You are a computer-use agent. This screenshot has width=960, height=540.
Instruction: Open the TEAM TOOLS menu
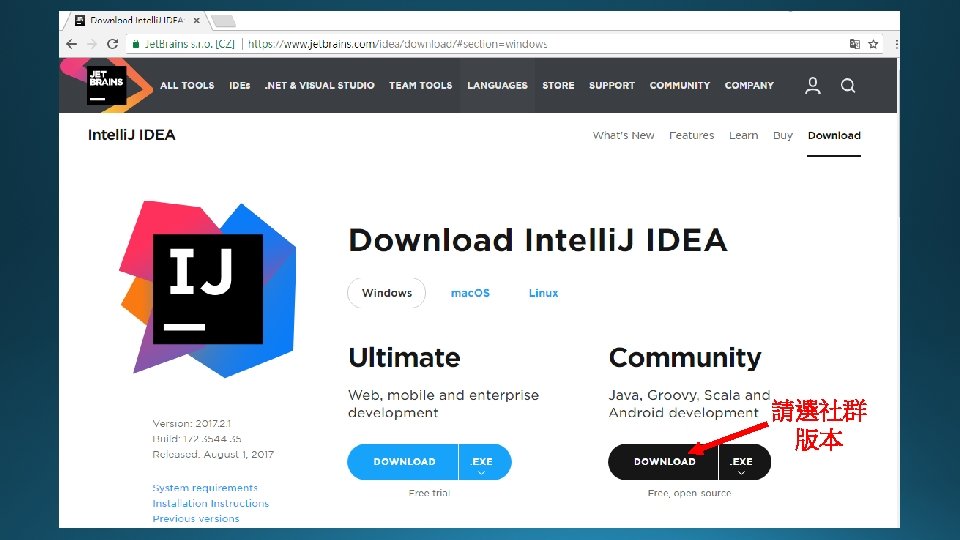421,86
